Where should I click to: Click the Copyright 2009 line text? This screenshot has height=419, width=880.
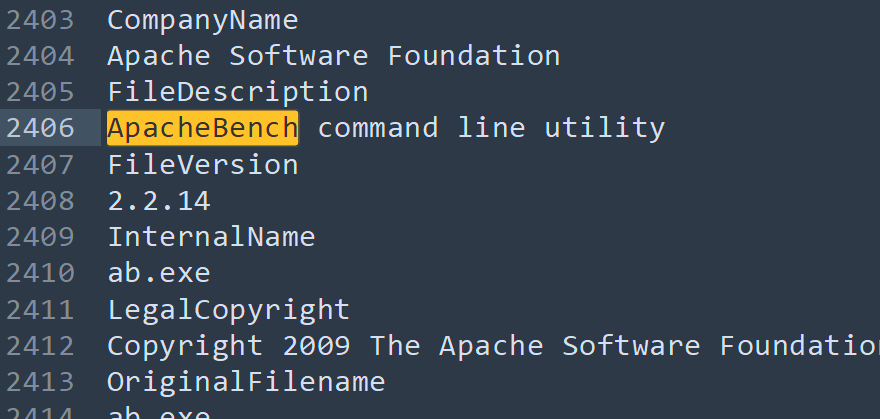coord(493,346)
